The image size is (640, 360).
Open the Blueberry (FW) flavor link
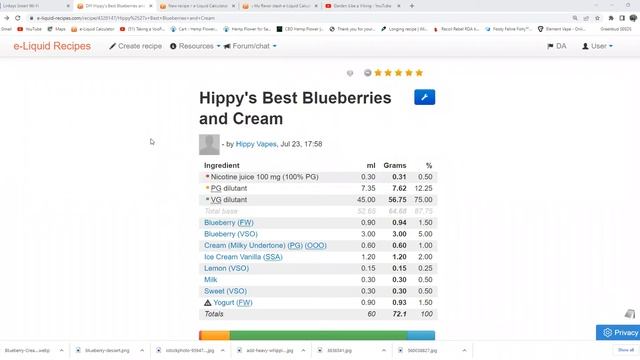(x=229, y=222)
